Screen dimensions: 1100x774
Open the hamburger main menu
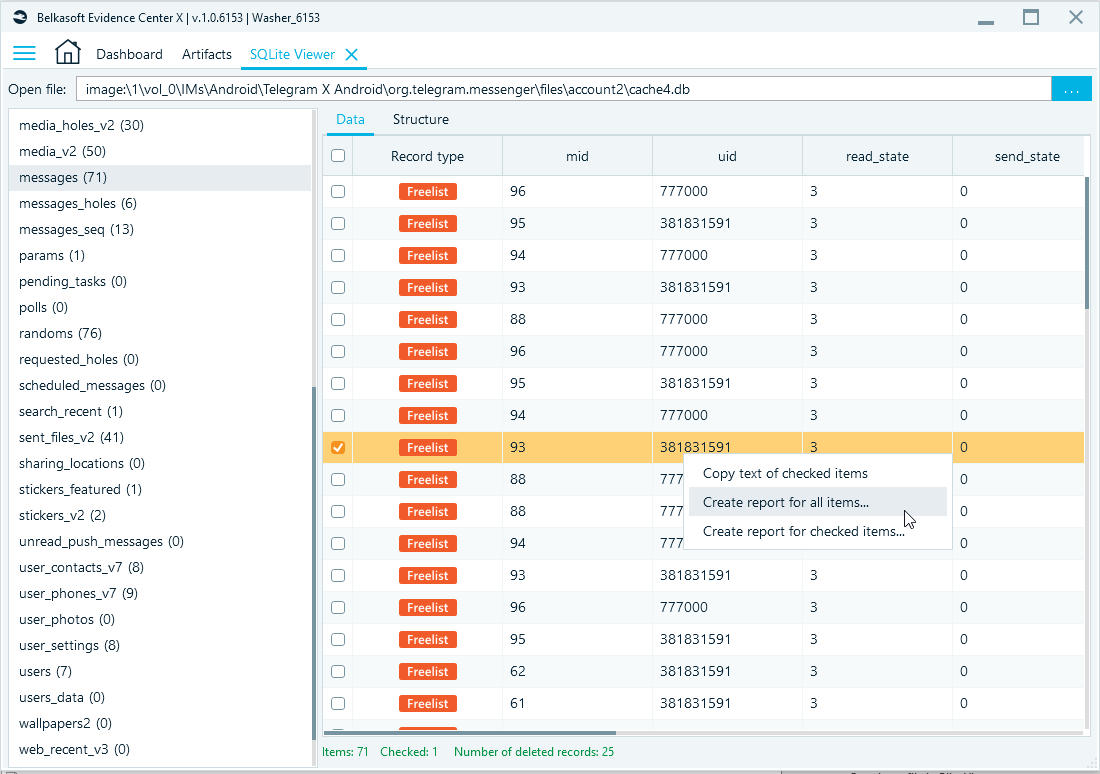24,54
